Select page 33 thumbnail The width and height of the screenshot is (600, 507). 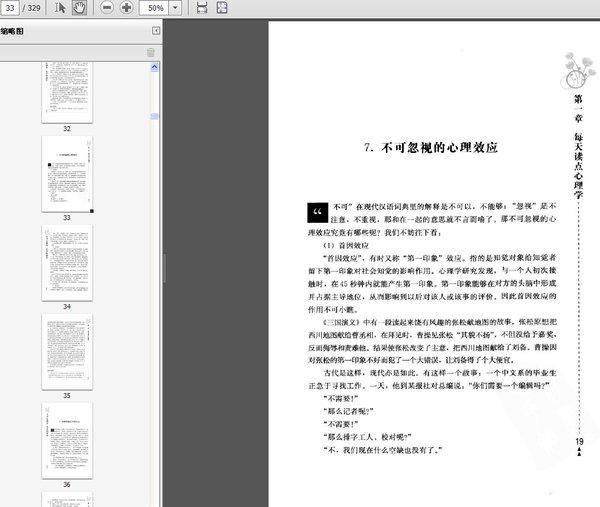coord(67,174)
